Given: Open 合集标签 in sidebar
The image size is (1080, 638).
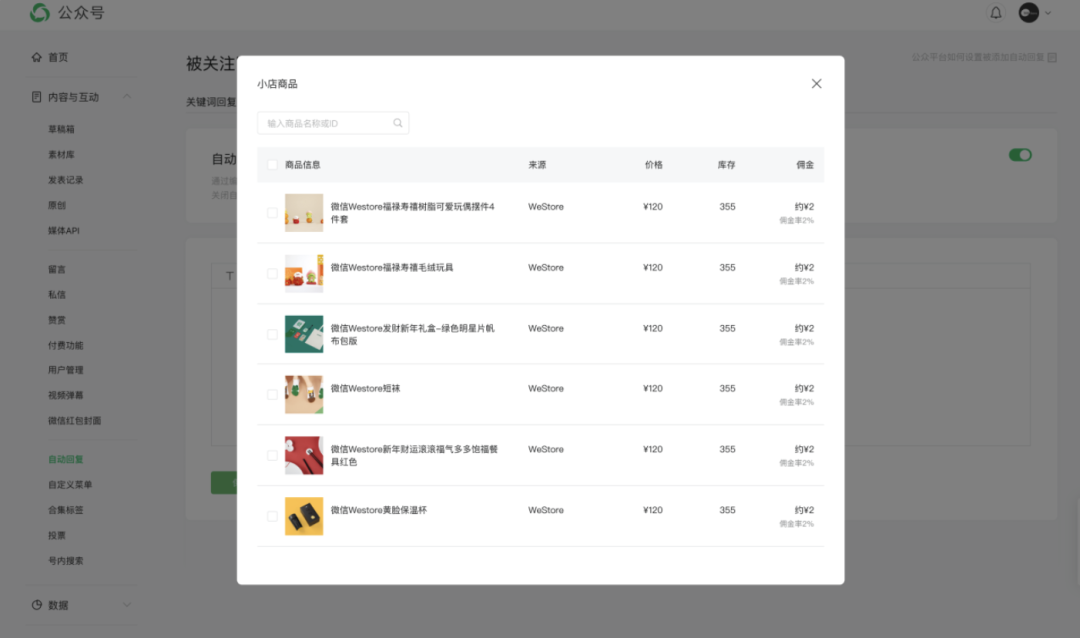Looking at the screenshot, I should (x=65, y=510).
